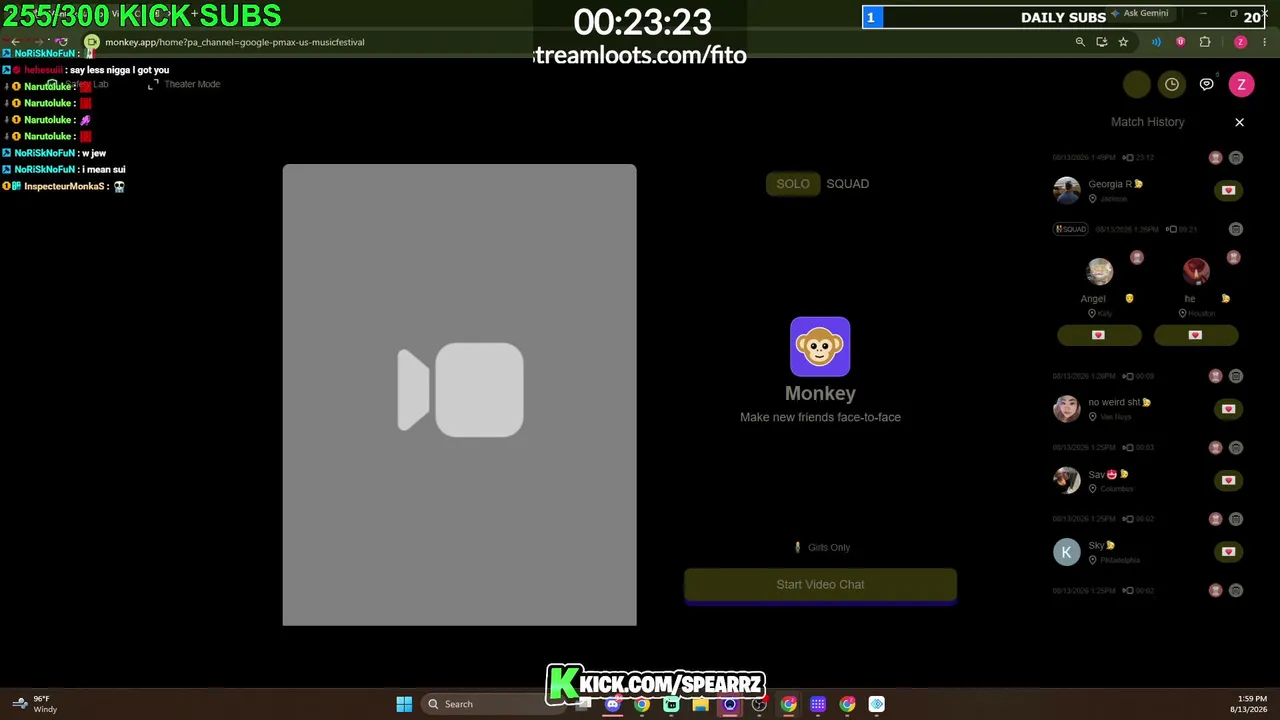Switch to the SQUAD mode tab
Screen dimensions: 1280x720
pyautogui.click(x=847, y=184)
